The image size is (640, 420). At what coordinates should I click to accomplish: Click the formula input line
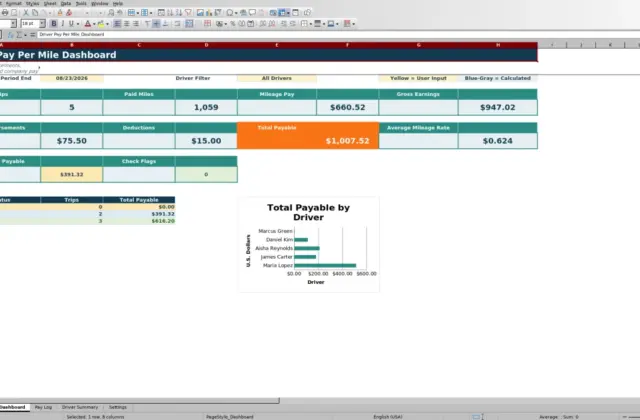pos(339,35)
